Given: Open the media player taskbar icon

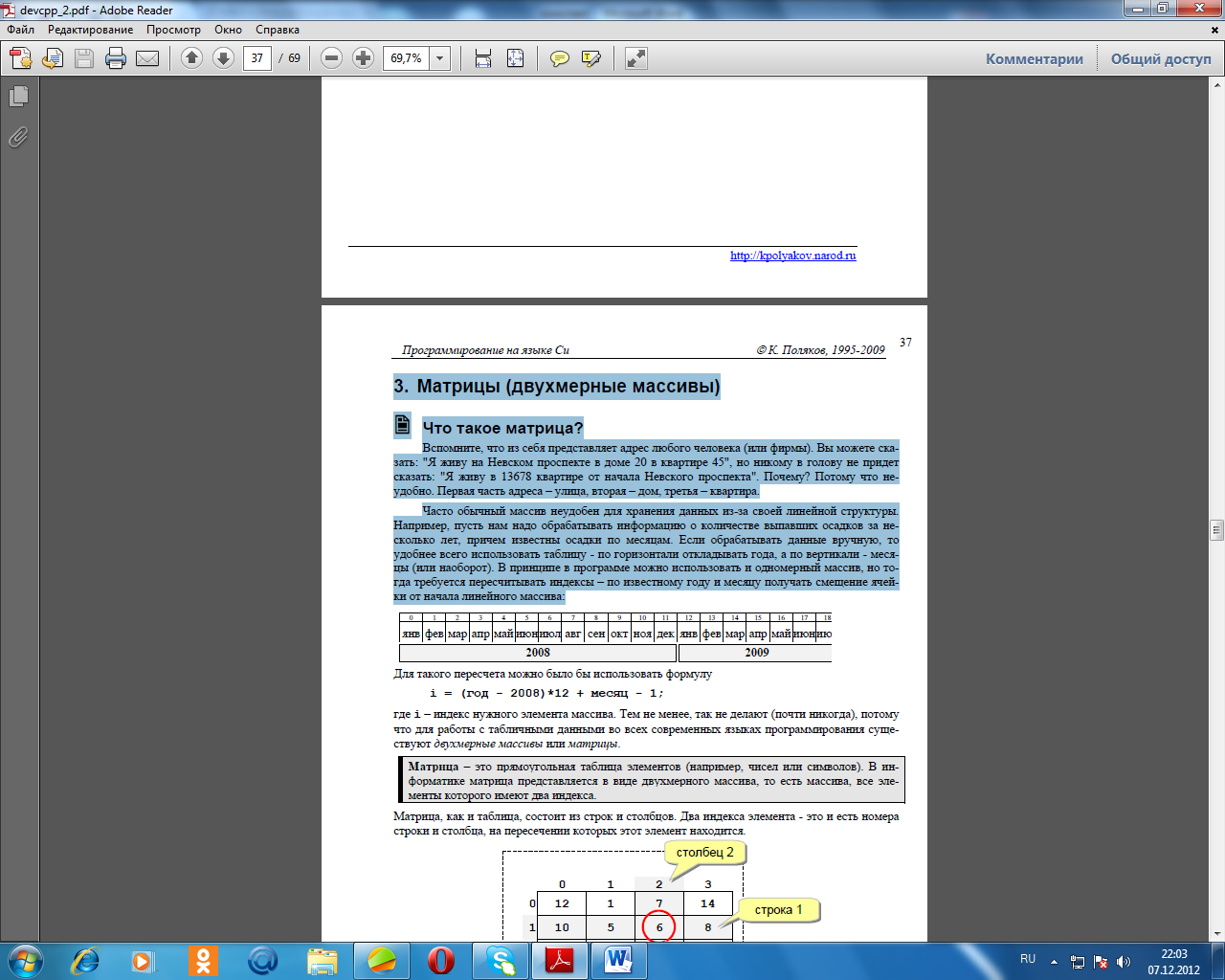Looking at the screenshot, I should coord(143,960).
